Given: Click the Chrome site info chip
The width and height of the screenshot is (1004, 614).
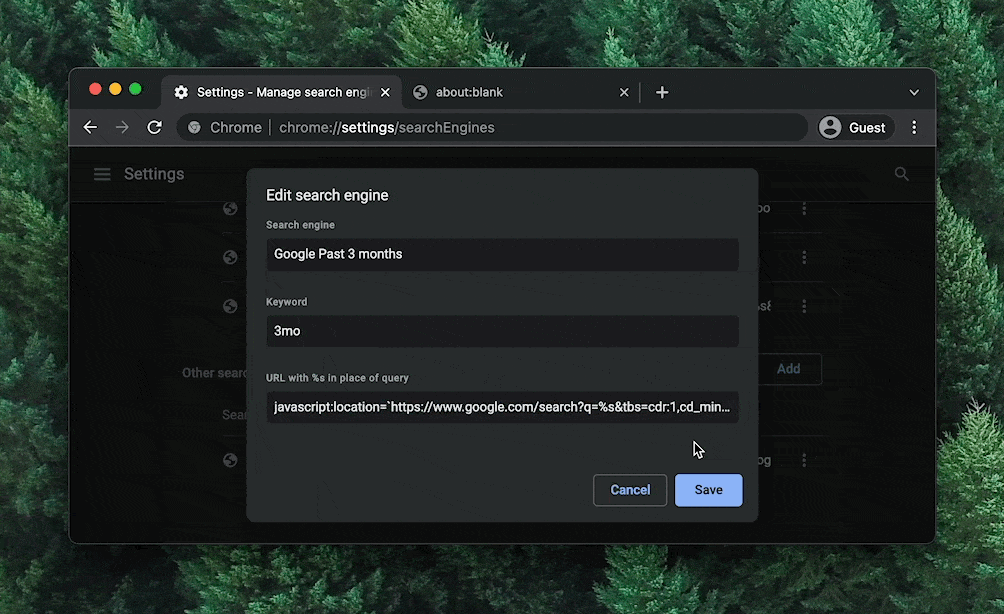Looking at the screenshot, I should pyautogui.click(x=225, y=127).
